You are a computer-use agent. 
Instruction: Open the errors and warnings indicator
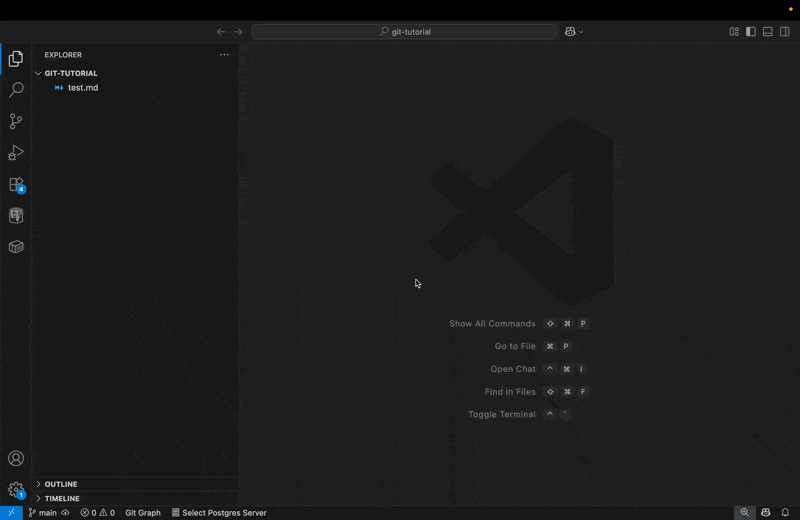(x=97, y=512)
